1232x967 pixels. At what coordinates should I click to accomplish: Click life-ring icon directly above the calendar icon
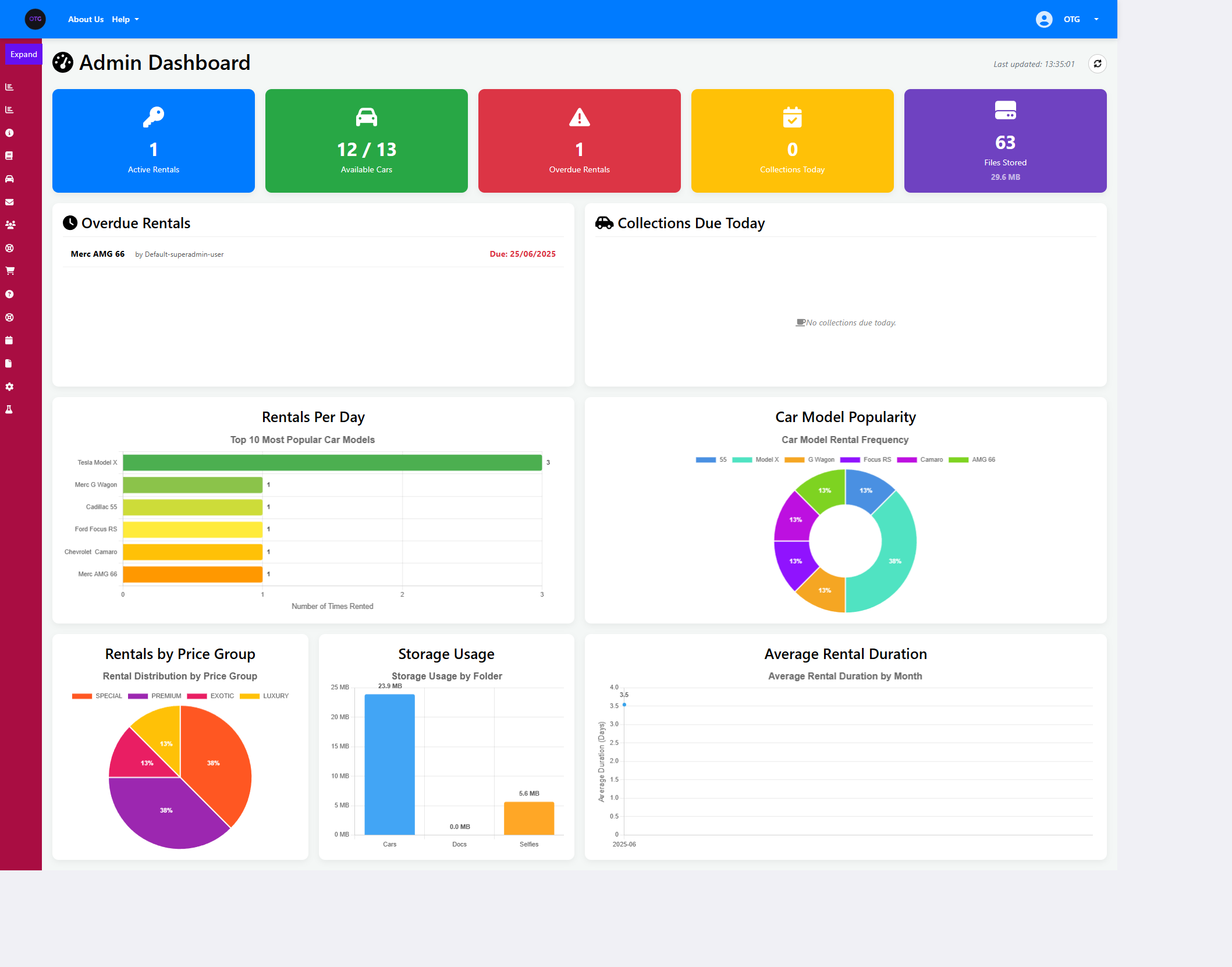[9, 317]
